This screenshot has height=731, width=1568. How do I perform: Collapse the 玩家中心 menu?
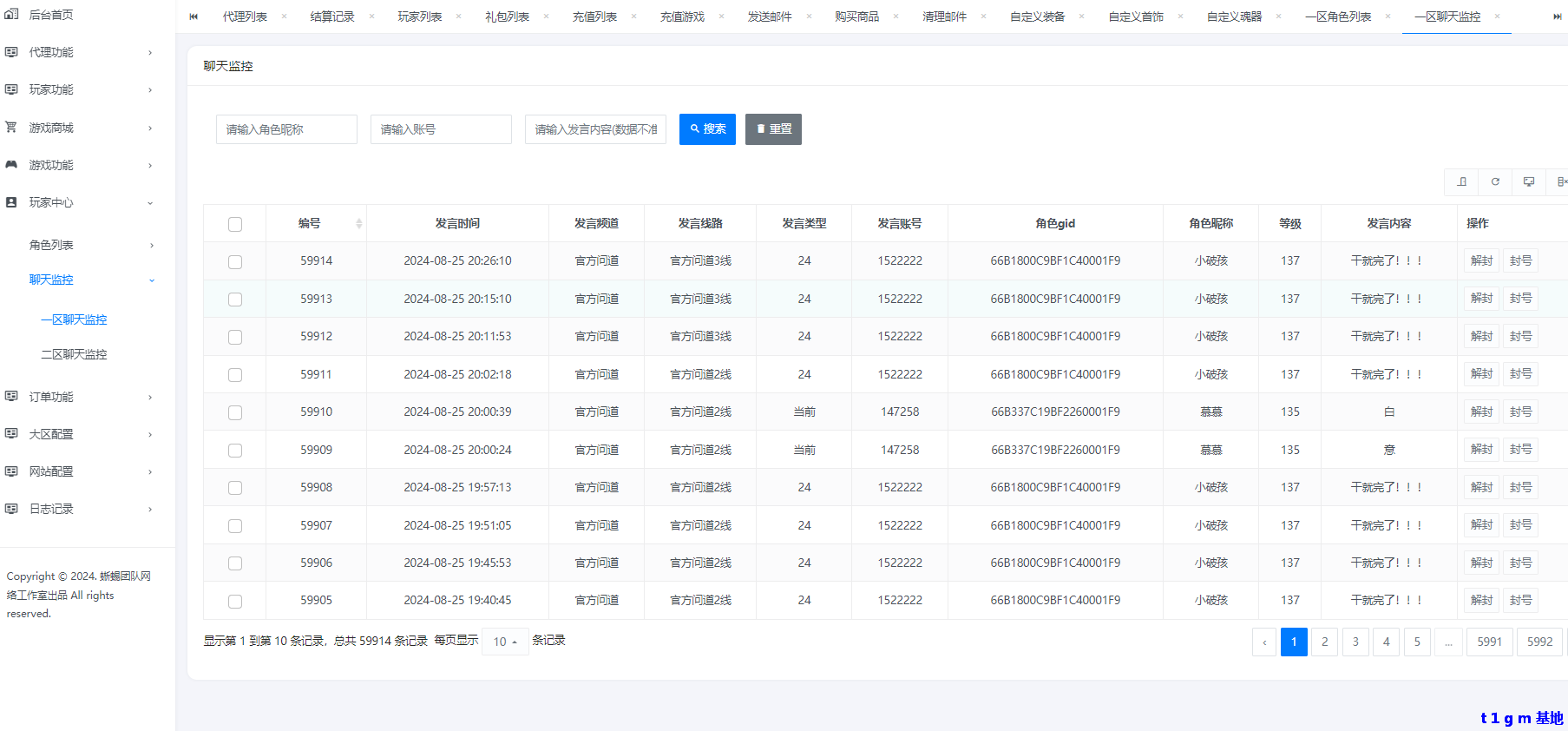point(150,203)
